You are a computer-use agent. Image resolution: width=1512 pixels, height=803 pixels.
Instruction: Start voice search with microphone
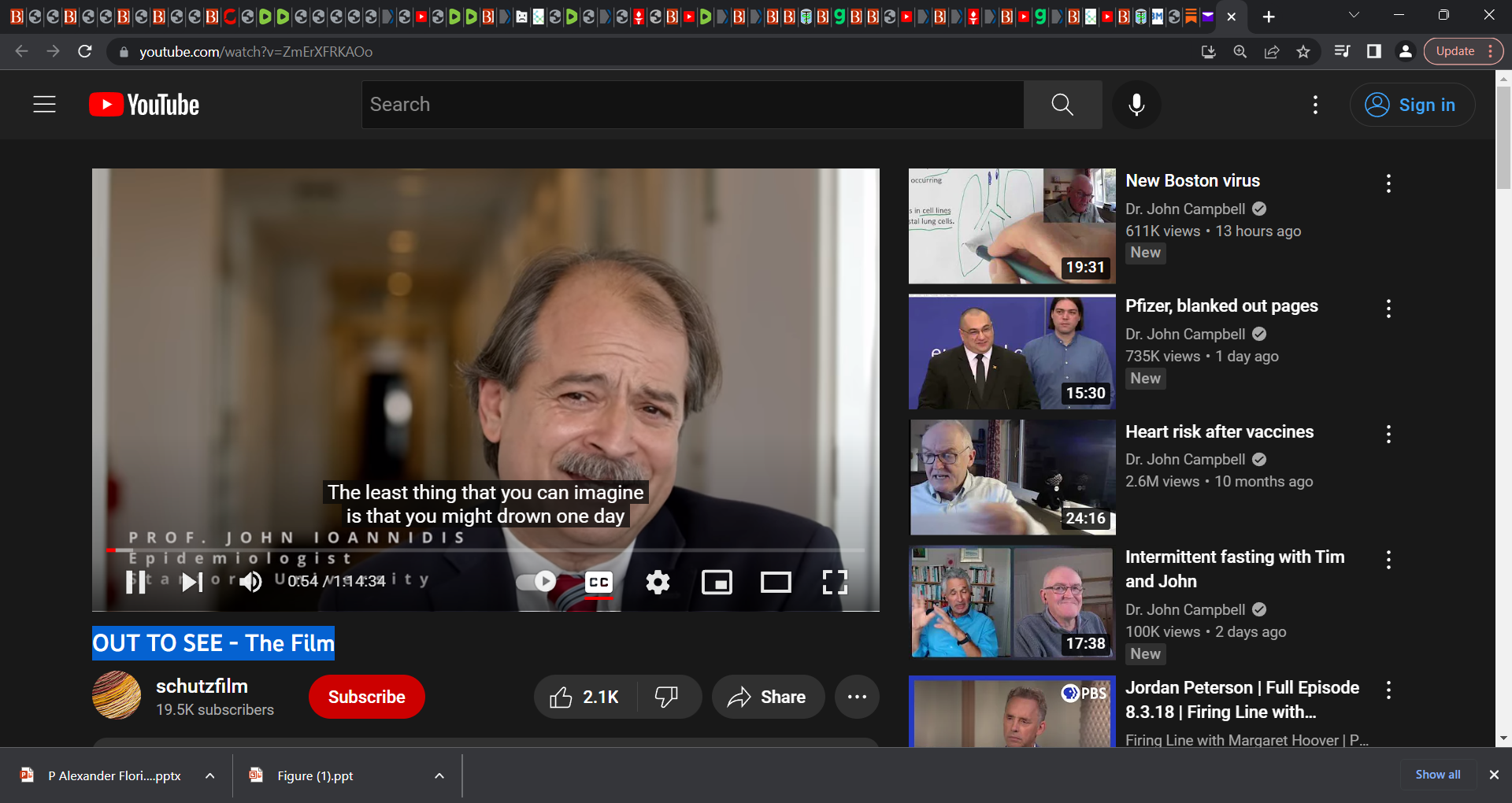point(1136,105)
